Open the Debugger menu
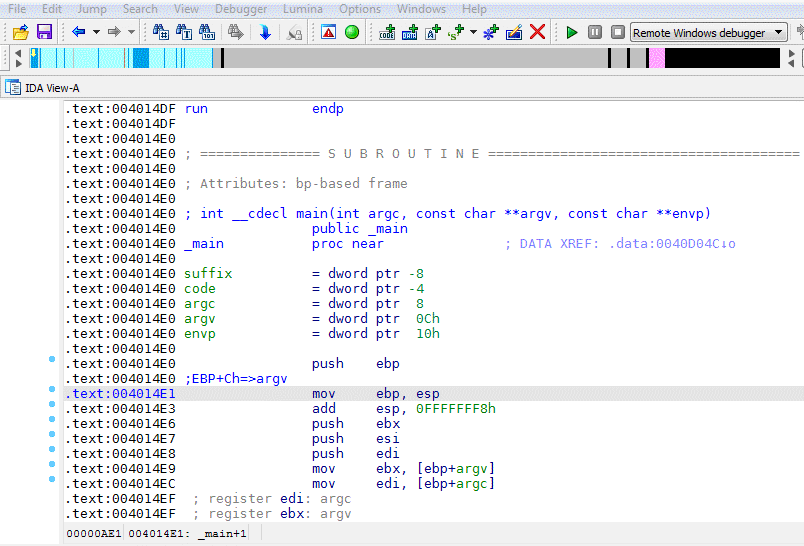Screen dimensions: 804x546 point(241,9)
